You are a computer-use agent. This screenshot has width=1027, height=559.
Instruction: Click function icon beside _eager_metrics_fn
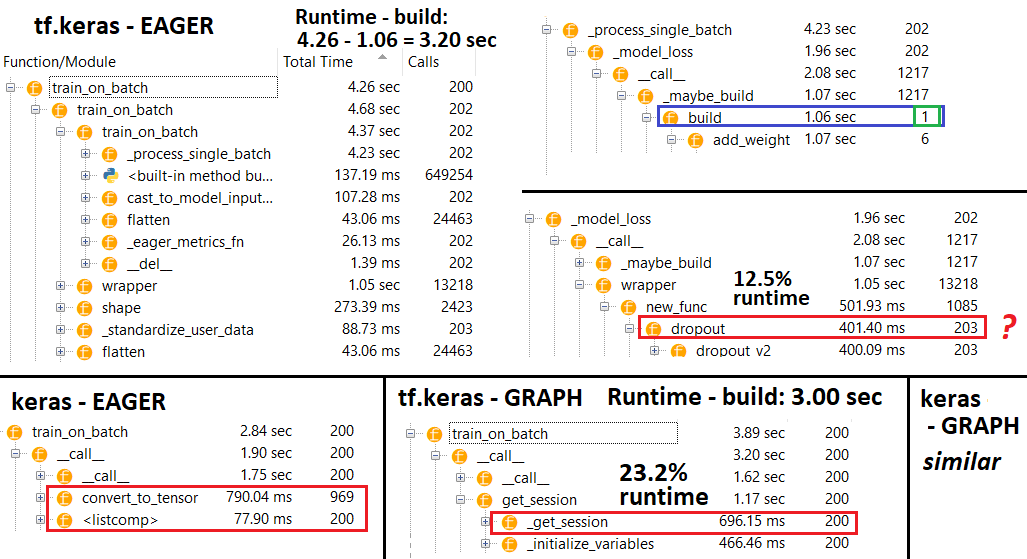110,242
